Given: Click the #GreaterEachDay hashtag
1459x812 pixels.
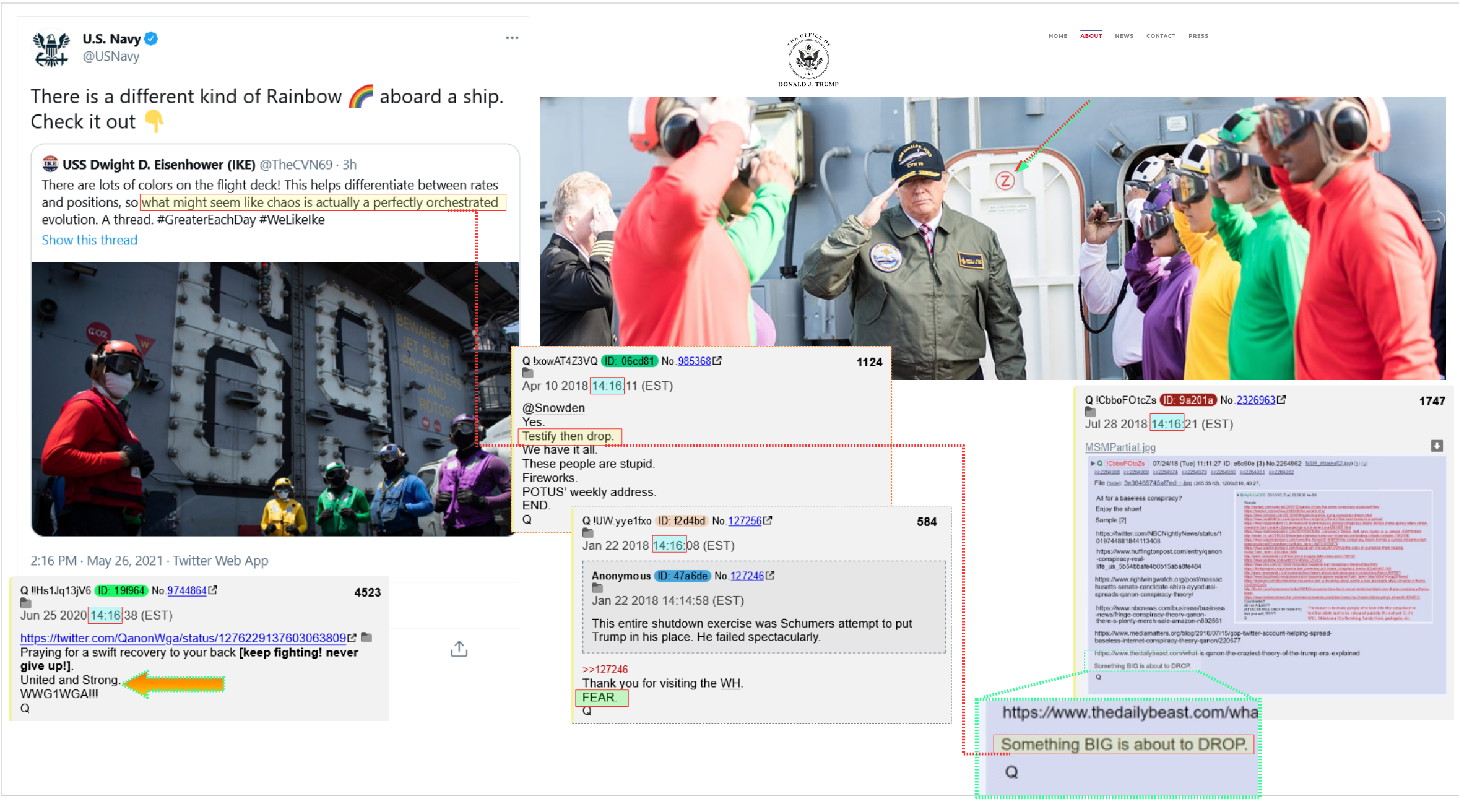Looking at the screenshot, I should click(x=206, y=220).
